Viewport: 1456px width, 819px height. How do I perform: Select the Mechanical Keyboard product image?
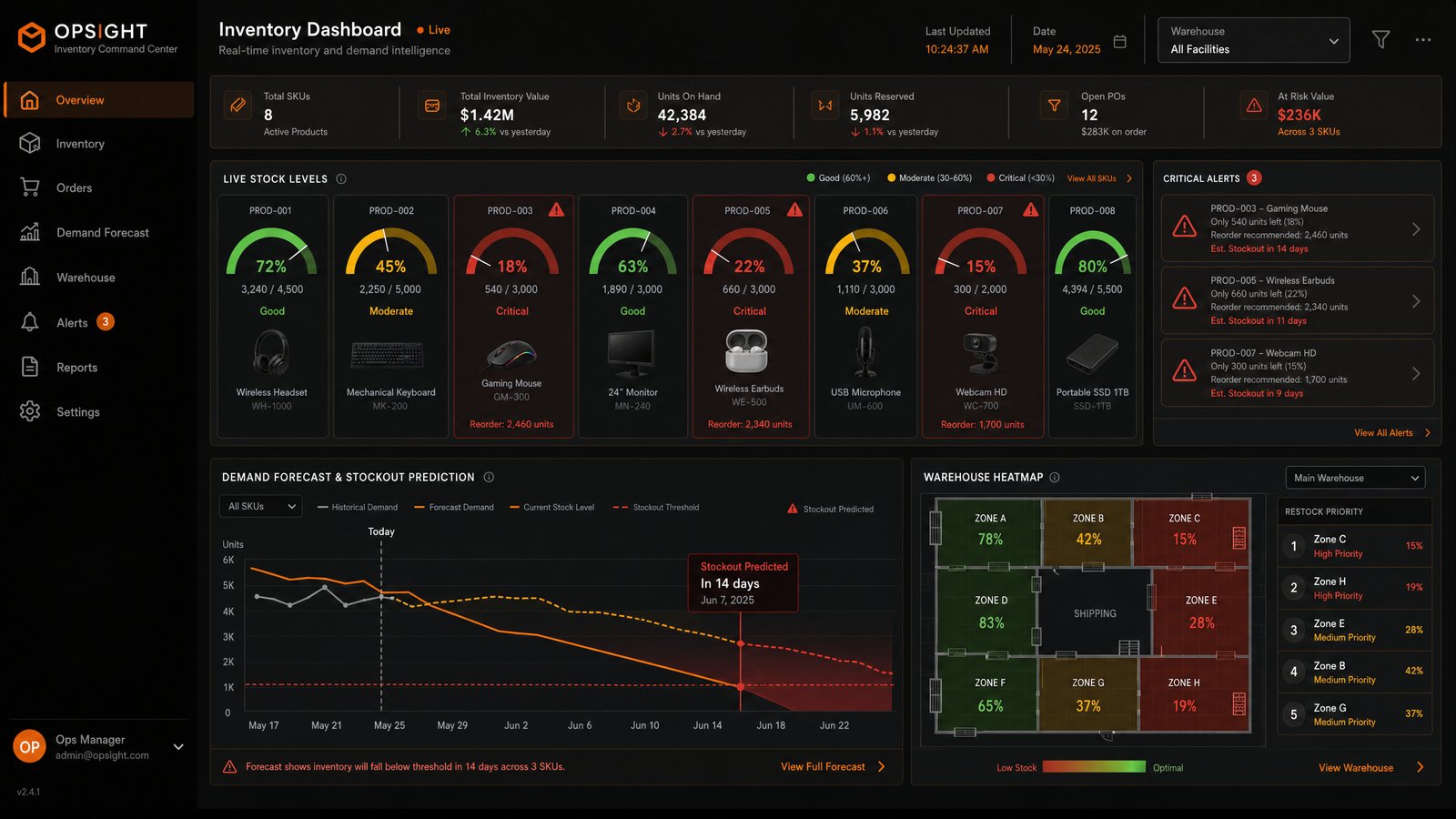click(388, 355)
